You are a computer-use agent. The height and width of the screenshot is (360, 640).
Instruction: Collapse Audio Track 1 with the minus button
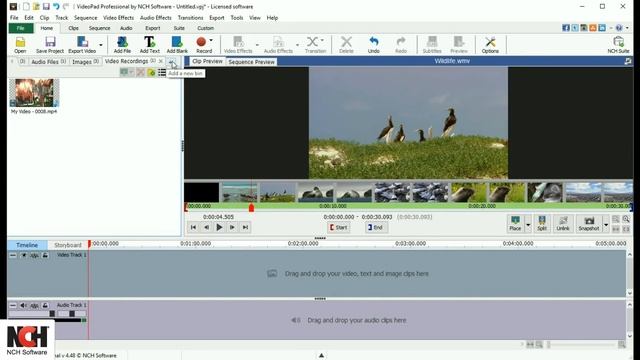13,305
